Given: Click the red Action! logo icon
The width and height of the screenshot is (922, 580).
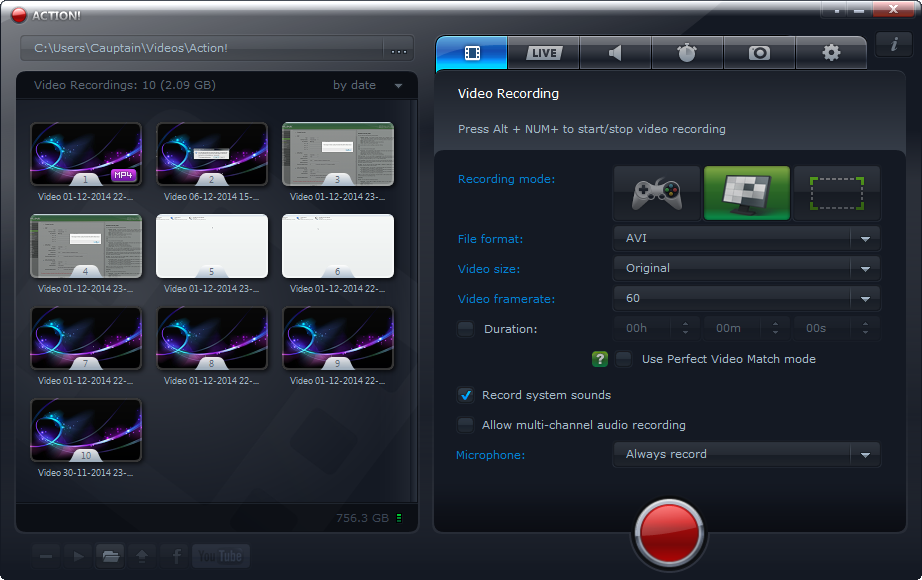Looking at the screenshot, I should click(19, 15).
